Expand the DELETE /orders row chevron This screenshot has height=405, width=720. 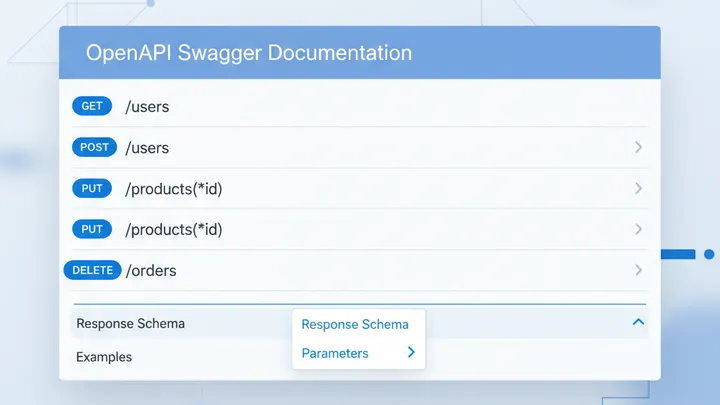point(638,270)
